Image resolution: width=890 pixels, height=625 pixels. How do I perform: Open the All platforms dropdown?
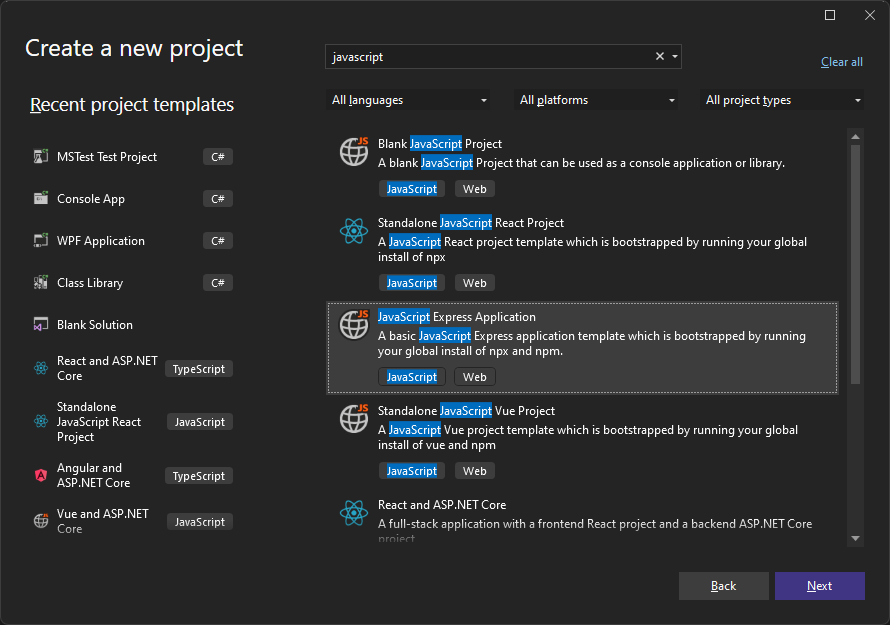click(x=596, y=99)
